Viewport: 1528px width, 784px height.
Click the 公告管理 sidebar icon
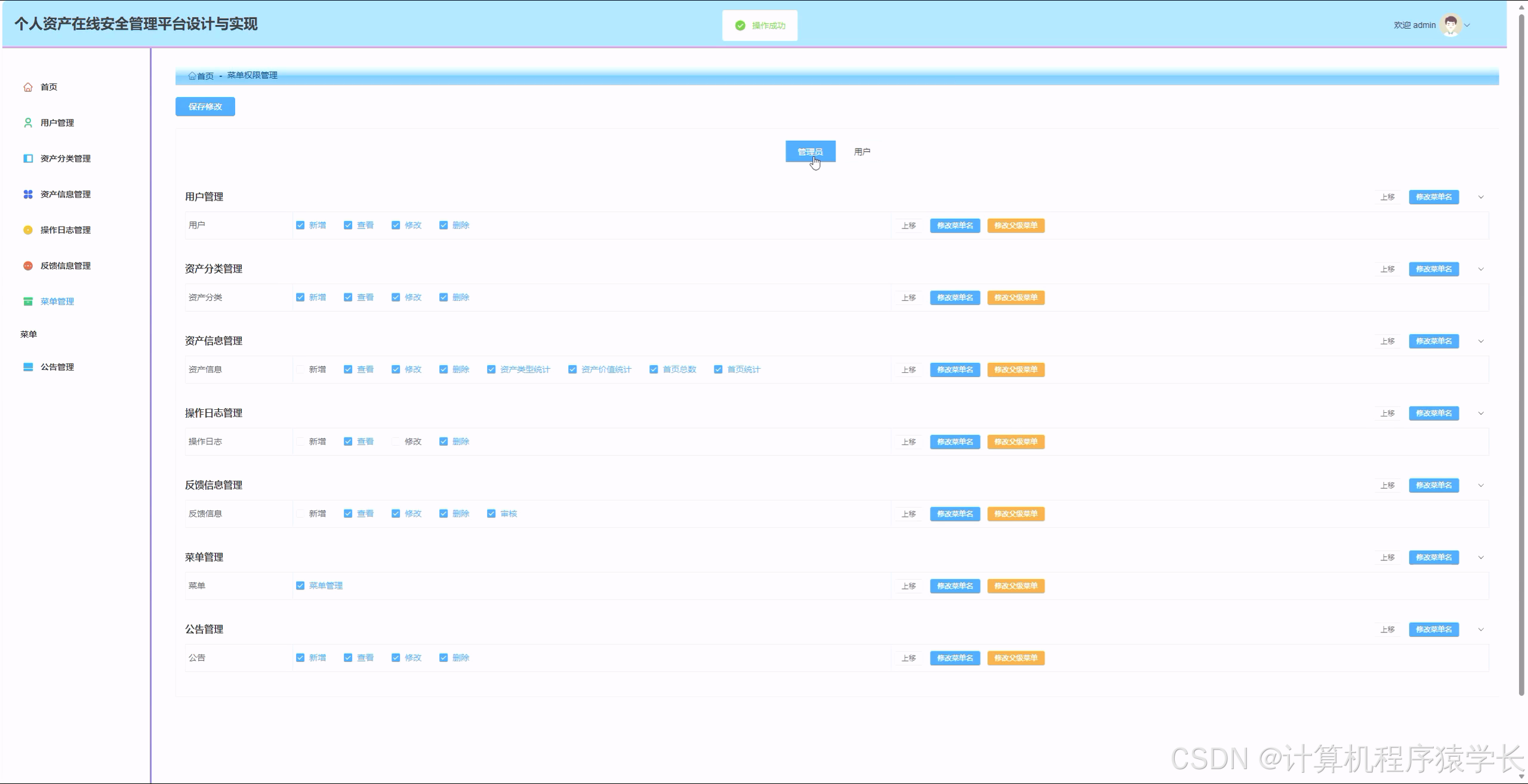click(28, 367)
